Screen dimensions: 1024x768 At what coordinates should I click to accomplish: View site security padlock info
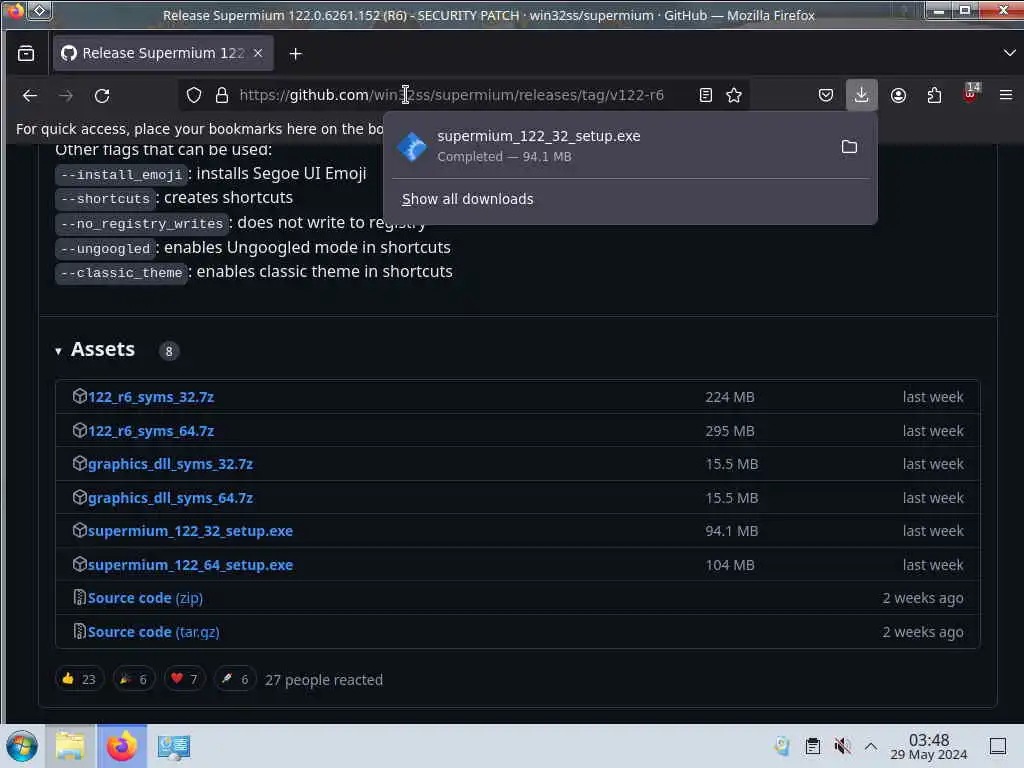pyautogui.click(x=222, y=95)
